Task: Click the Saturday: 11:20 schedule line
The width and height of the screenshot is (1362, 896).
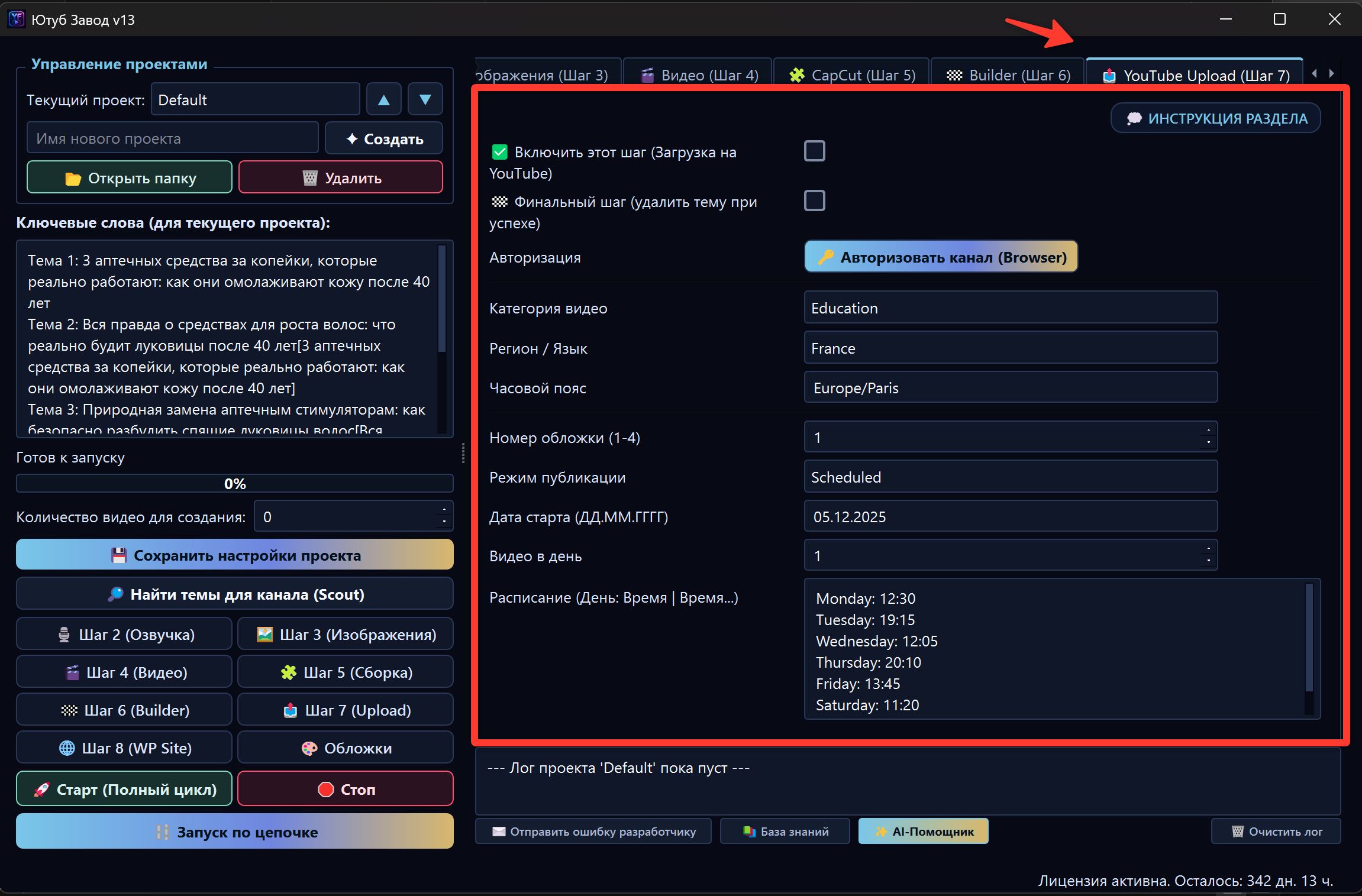Action: 867,705
